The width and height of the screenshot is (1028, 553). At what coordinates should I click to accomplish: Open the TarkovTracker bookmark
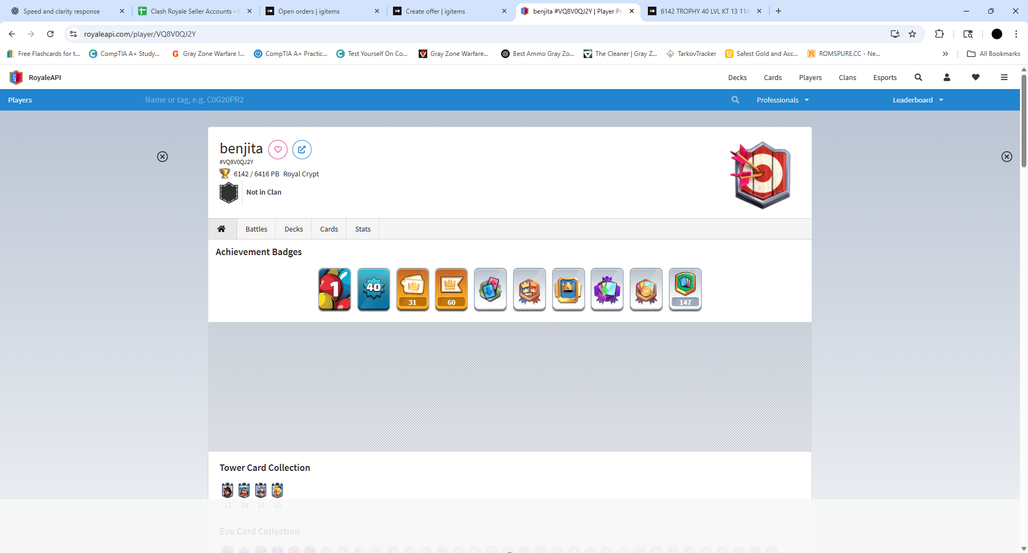(691, 54)
